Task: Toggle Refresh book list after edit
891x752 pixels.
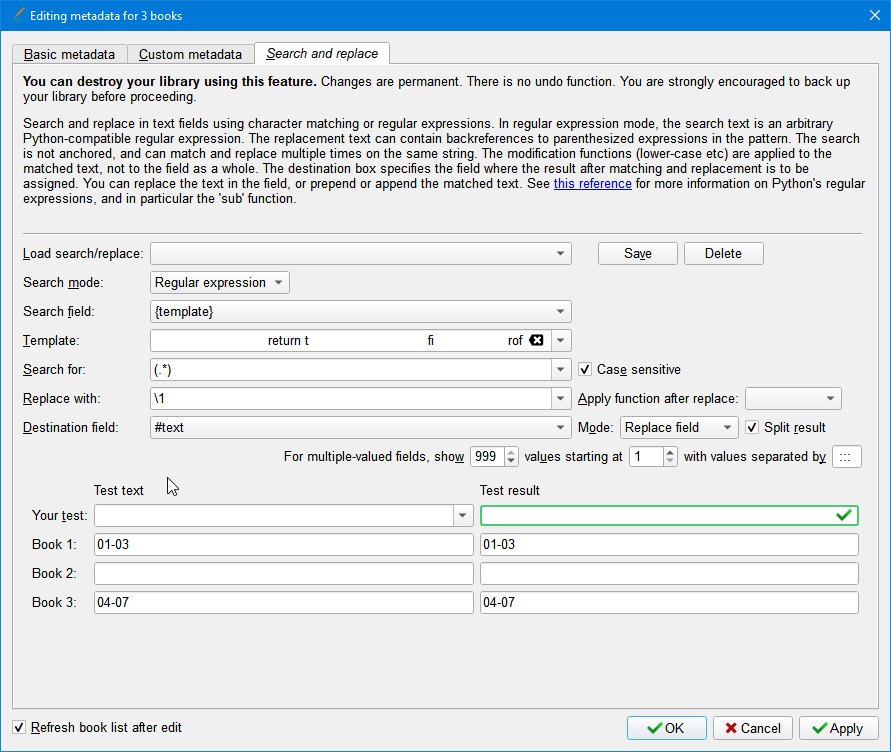Action: tap(20, 728)
